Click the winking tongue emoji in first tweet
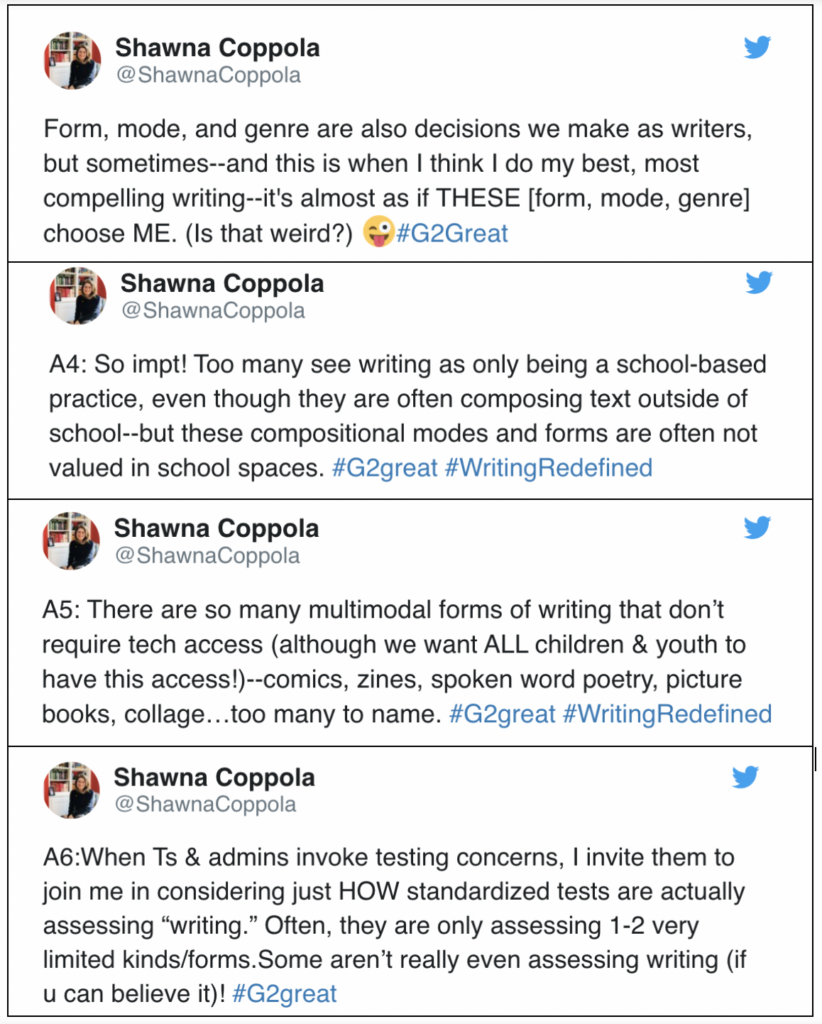This screenshot has height=1024, width=822. (x=379, y=231)
